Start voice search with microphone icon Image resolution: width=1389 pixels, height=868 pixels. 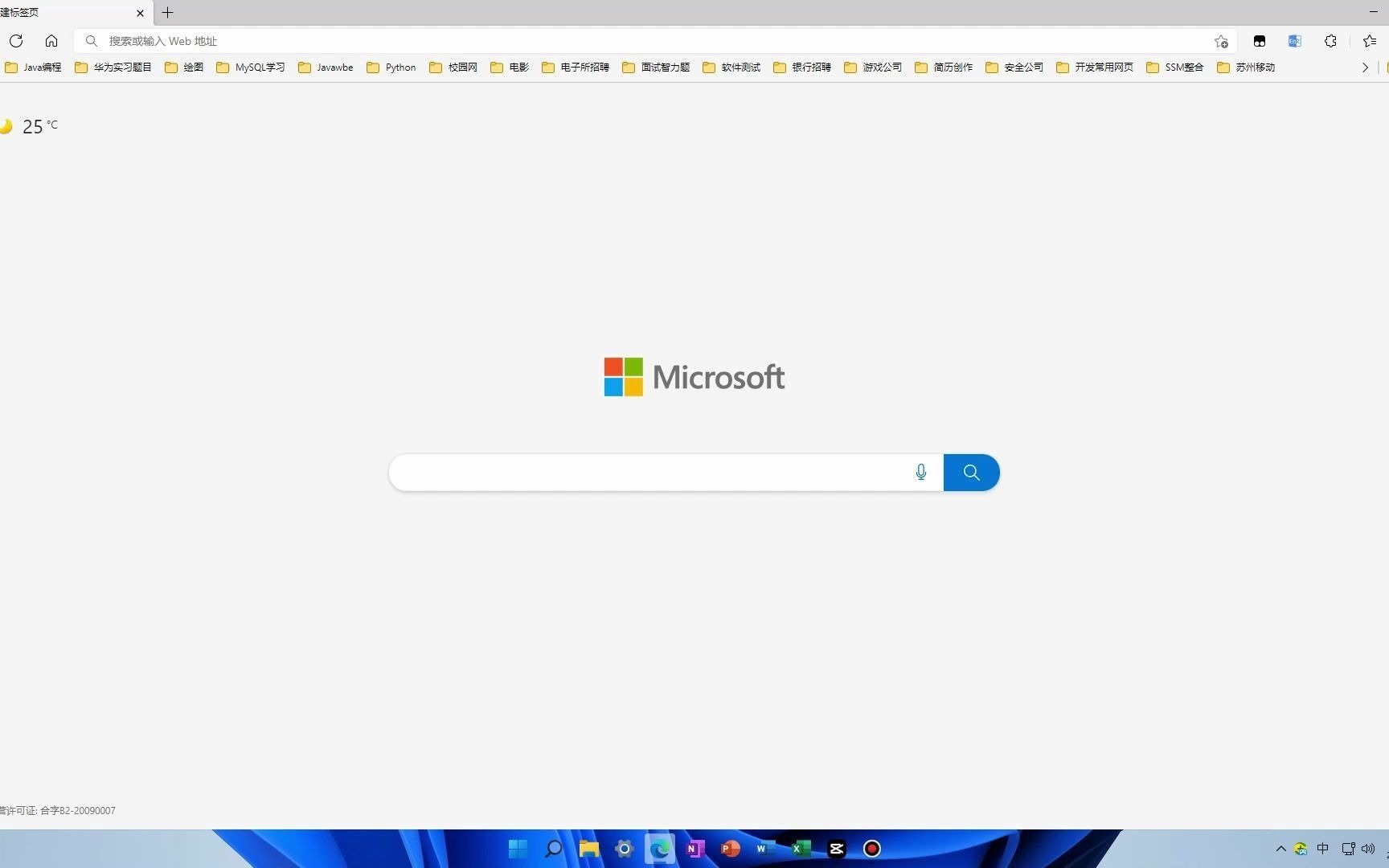[x=921, y=473]
